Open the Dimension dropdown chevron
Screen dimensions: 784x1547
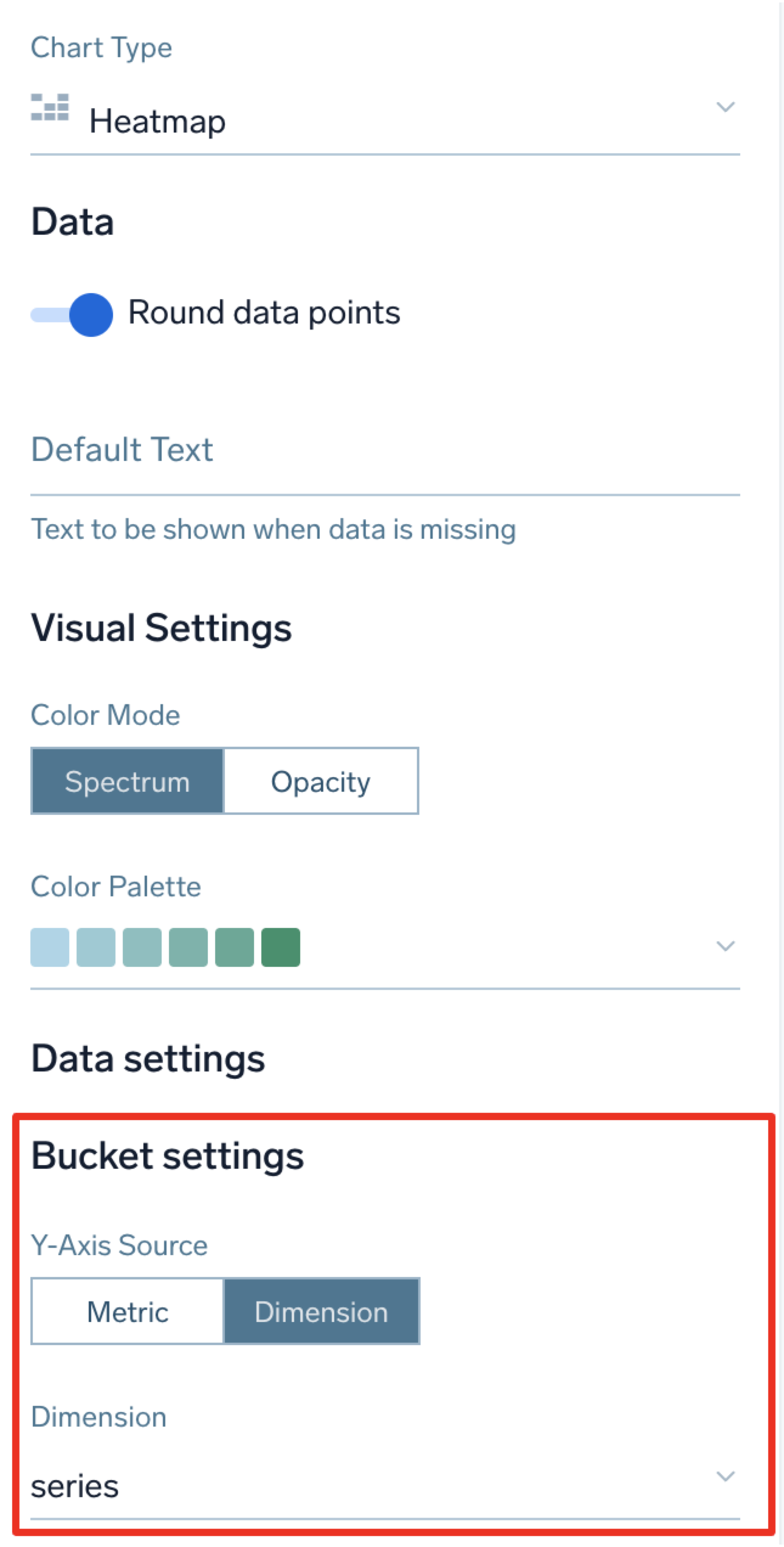[725, 1476]
